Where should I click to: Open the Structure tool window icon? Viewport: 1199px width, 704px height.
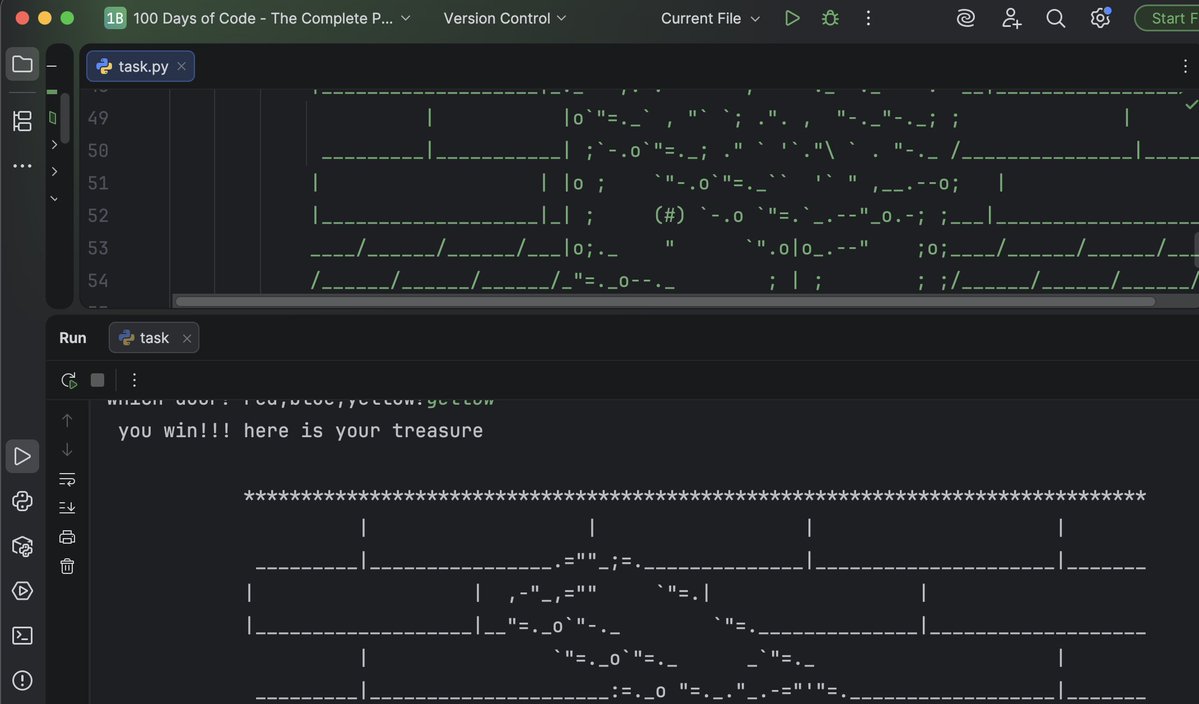coord(22,121)
